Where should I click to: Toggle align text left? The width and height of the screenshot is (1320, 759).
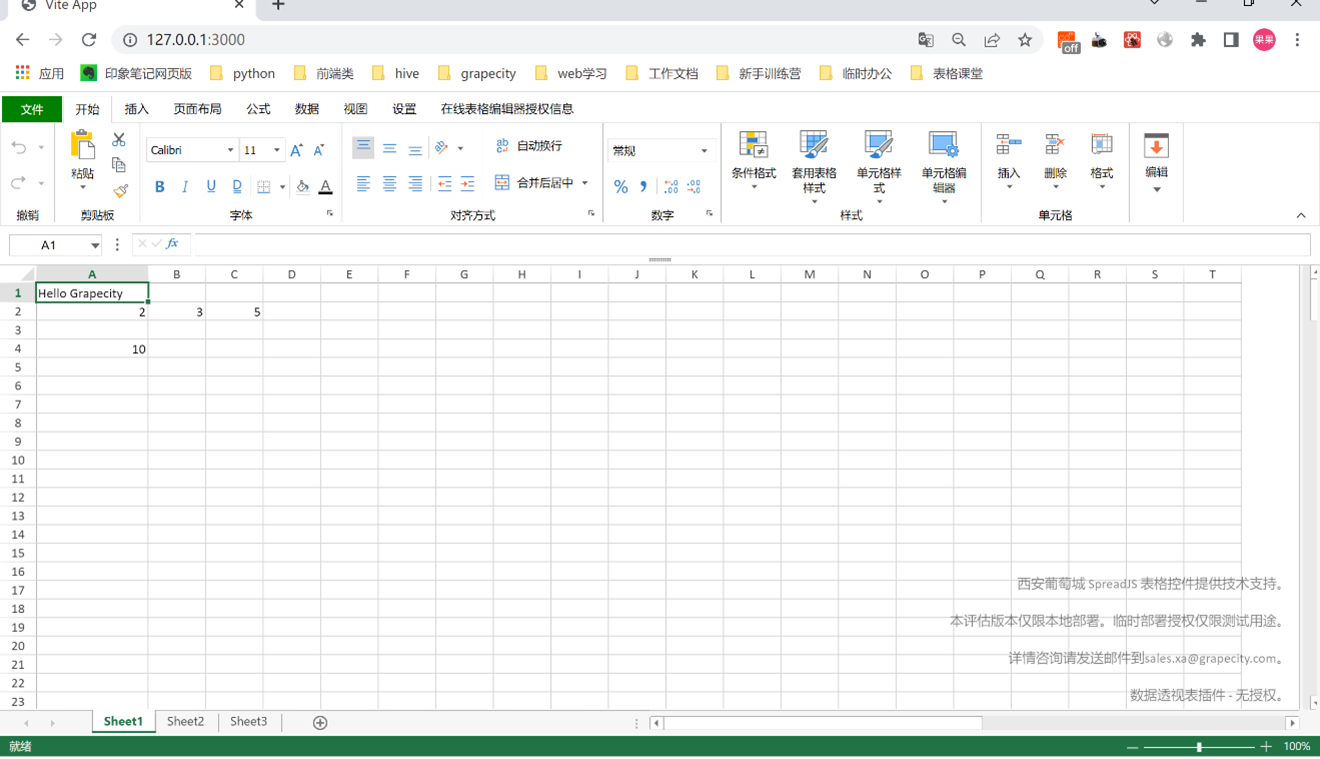[x=363, y=184]
